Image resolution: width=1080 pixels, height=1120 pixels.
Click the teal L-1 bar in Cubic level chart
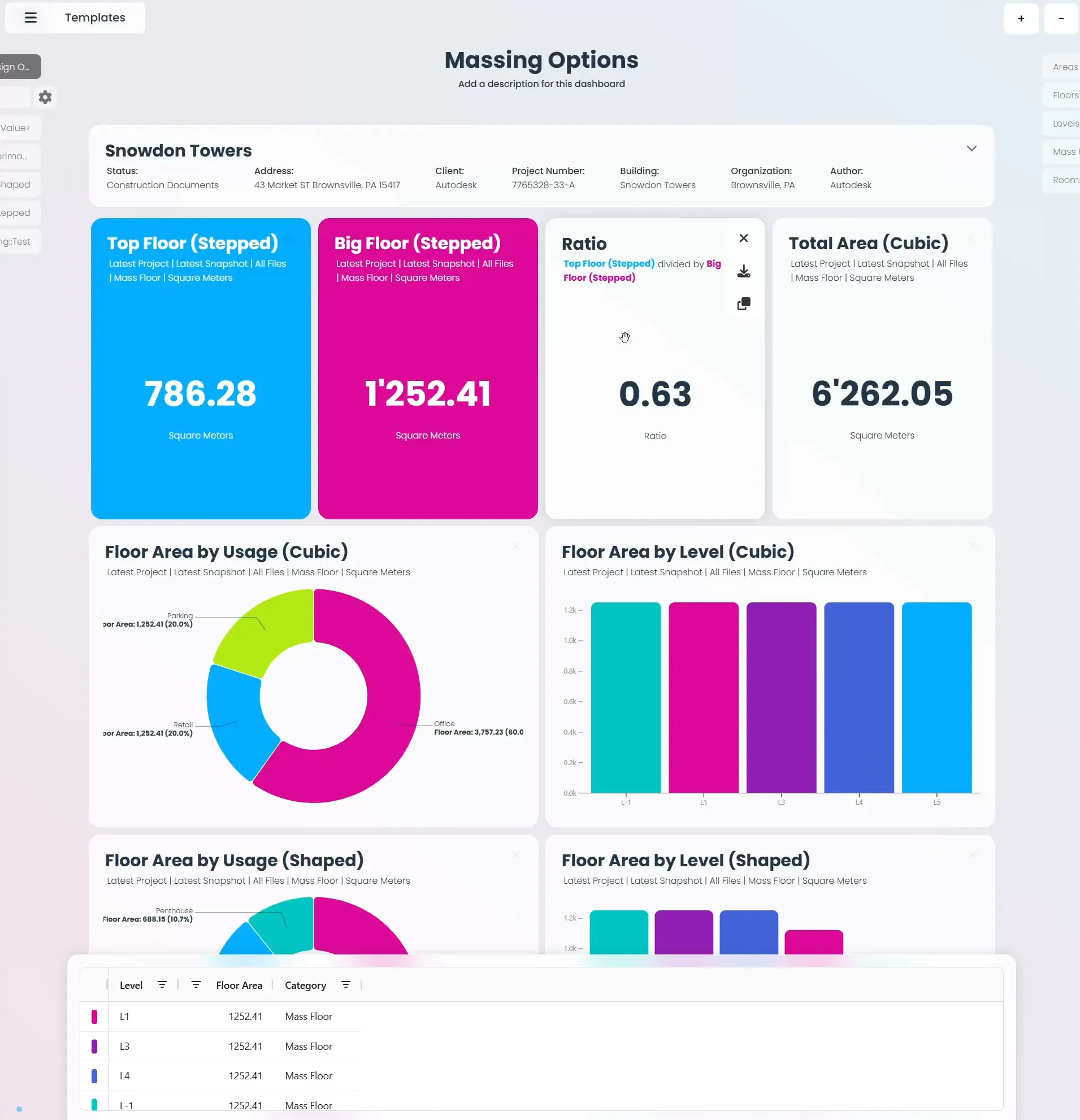tap(626, 697)
